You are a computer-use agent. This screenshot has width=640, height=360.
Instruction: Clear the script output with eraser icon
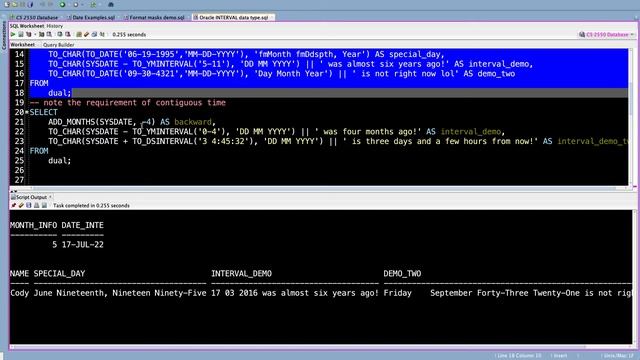click(21, 205)
